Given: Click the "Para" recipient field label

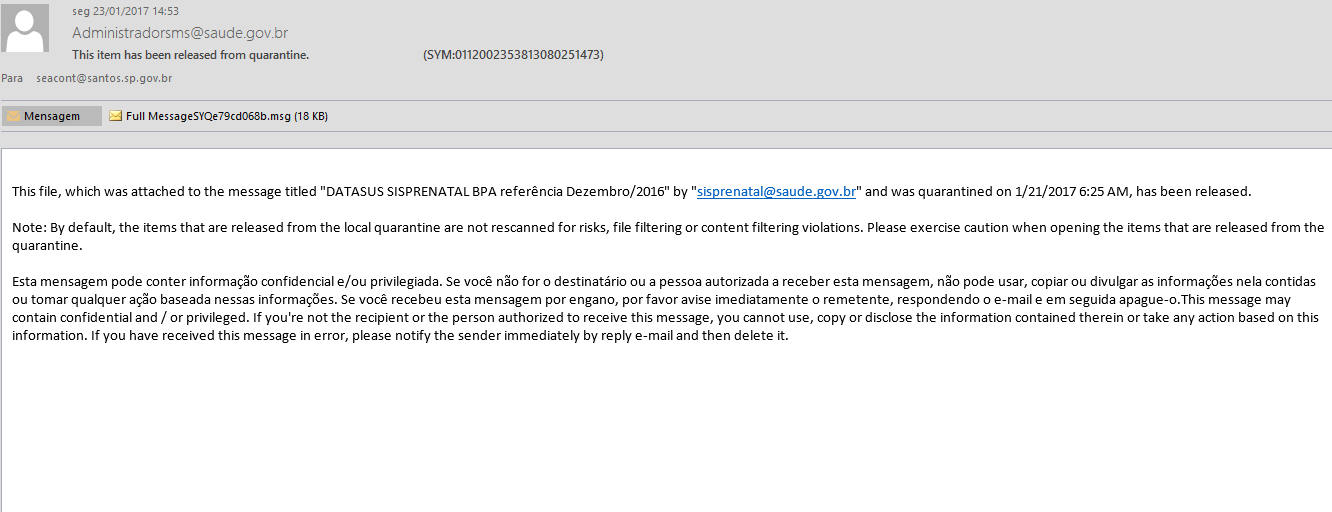Looking at the screenshot, I should [x=12, y=78].
